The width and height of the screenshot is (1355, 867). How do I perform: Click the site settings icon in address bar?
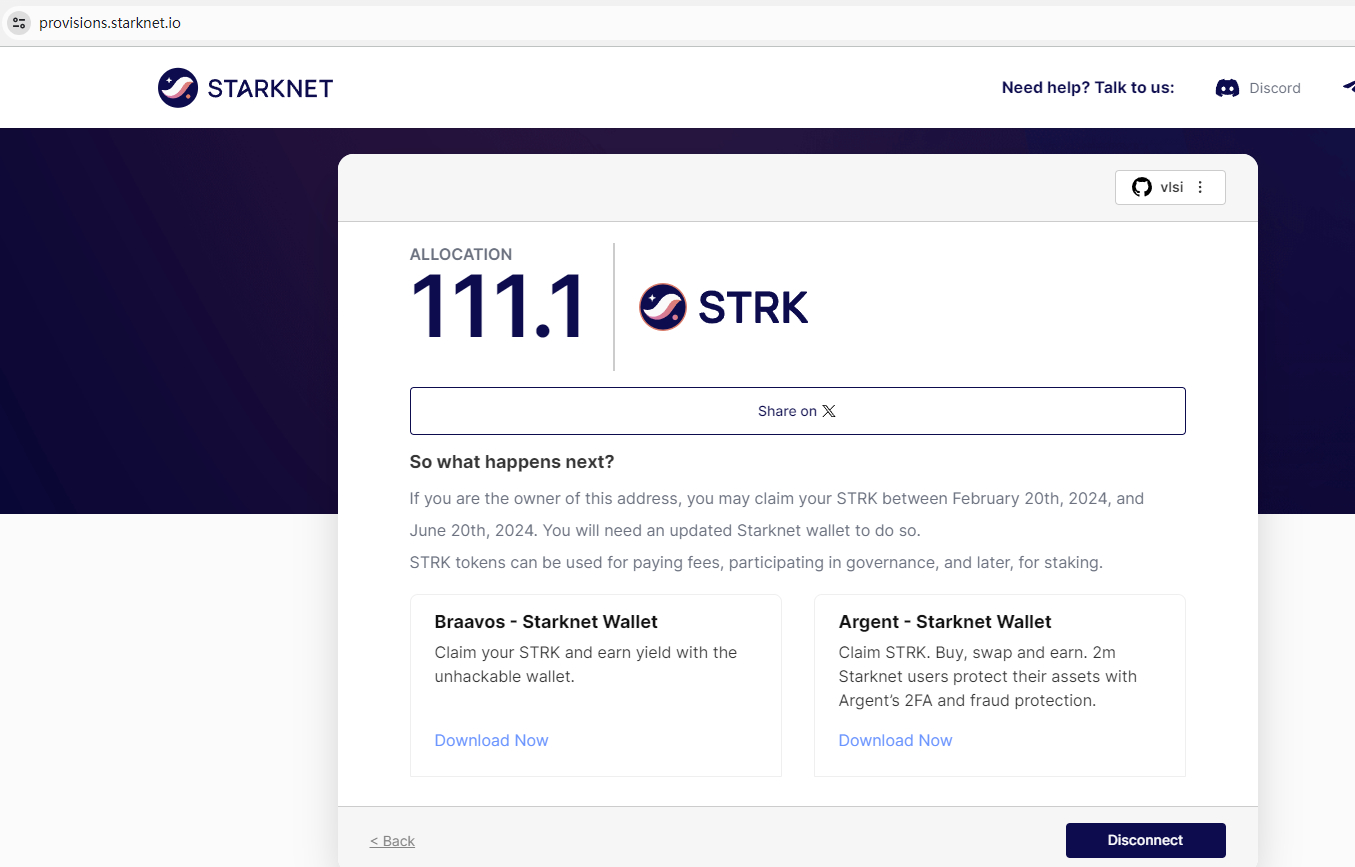pyautogui.click(x=19, y=22)
